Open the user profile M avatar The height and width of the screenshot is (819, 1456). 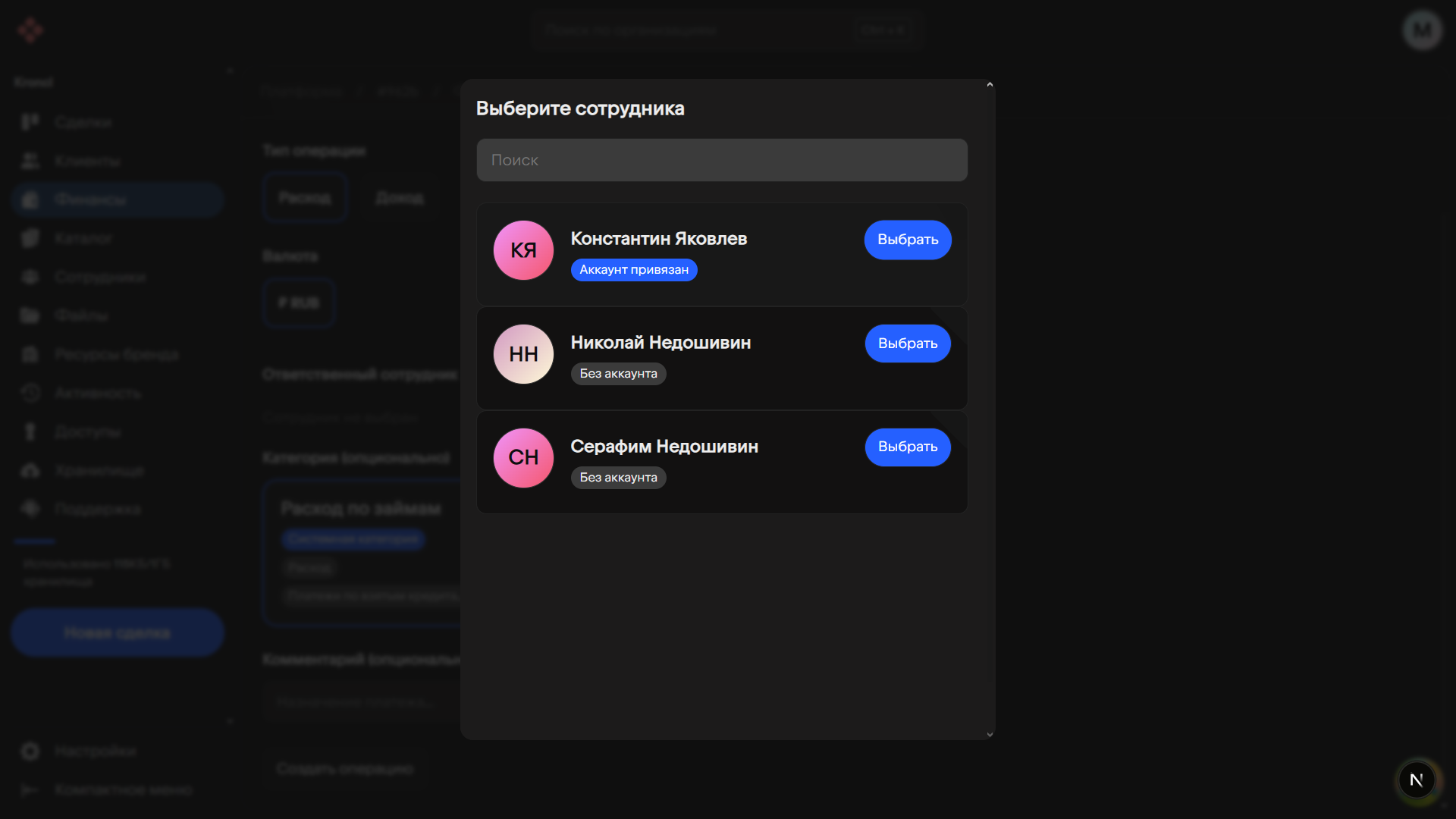(x=1422, y=30)
